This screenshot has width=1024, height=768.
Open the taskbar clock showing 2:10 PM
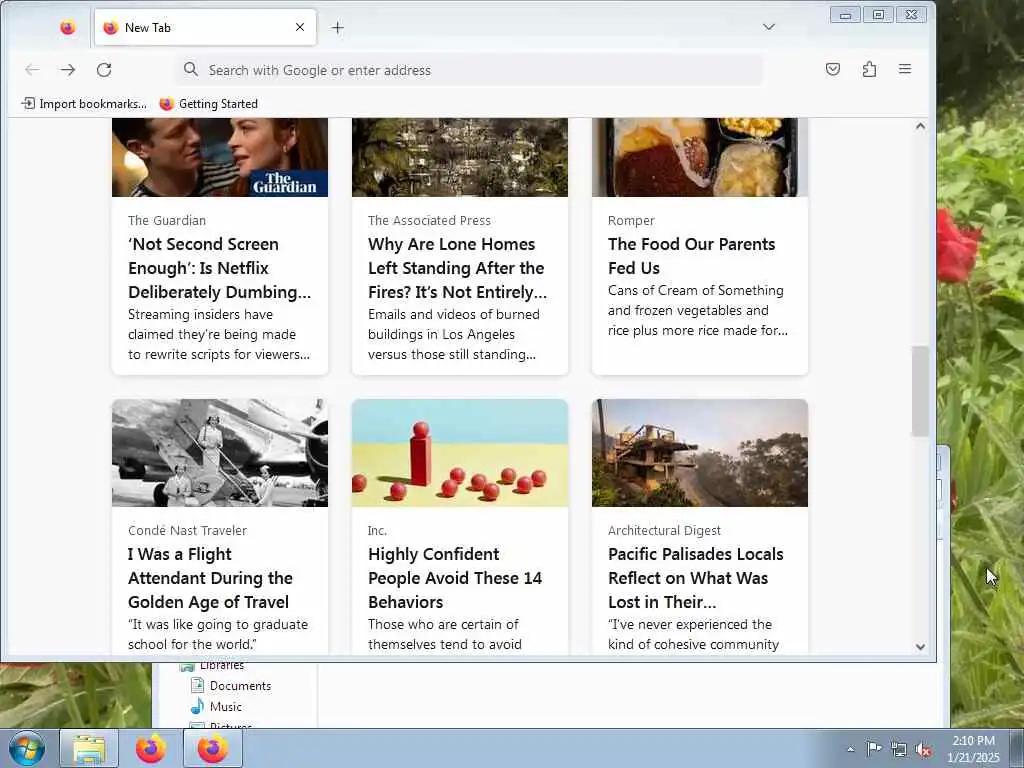click(x=973, y=749)
